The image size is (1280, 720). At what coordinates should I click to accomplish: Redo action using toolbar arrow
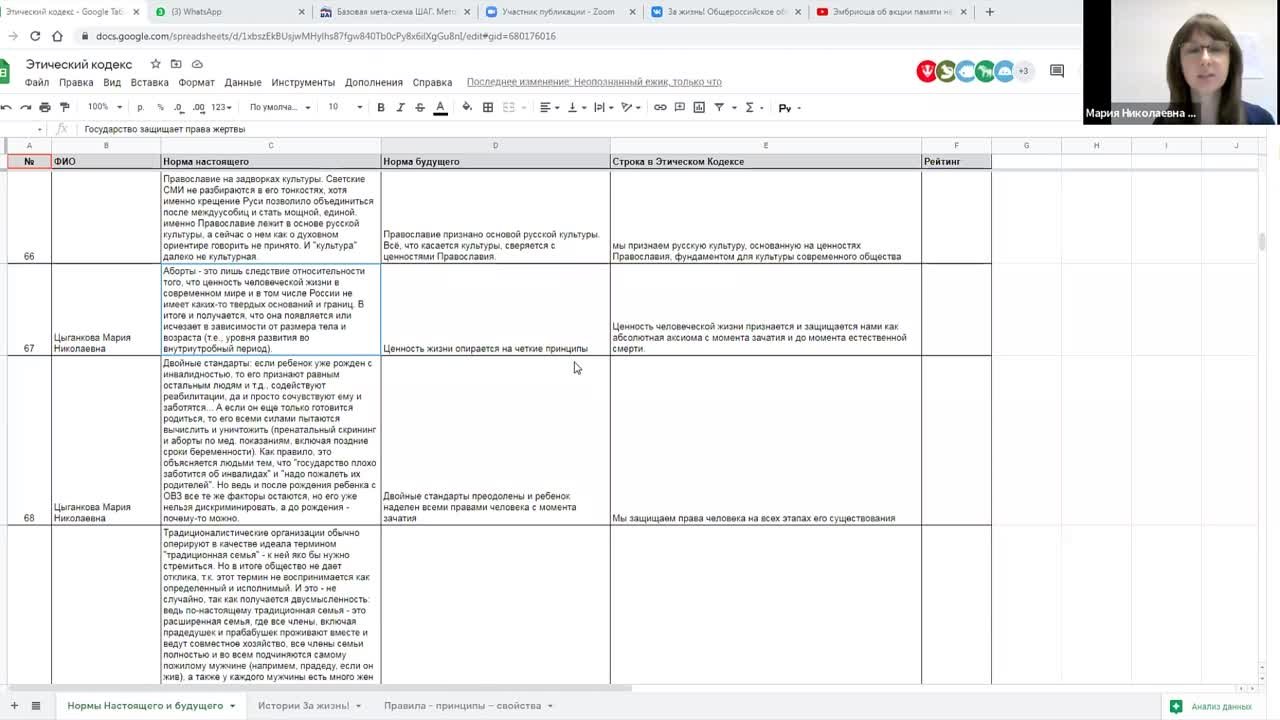coord(25,107)
